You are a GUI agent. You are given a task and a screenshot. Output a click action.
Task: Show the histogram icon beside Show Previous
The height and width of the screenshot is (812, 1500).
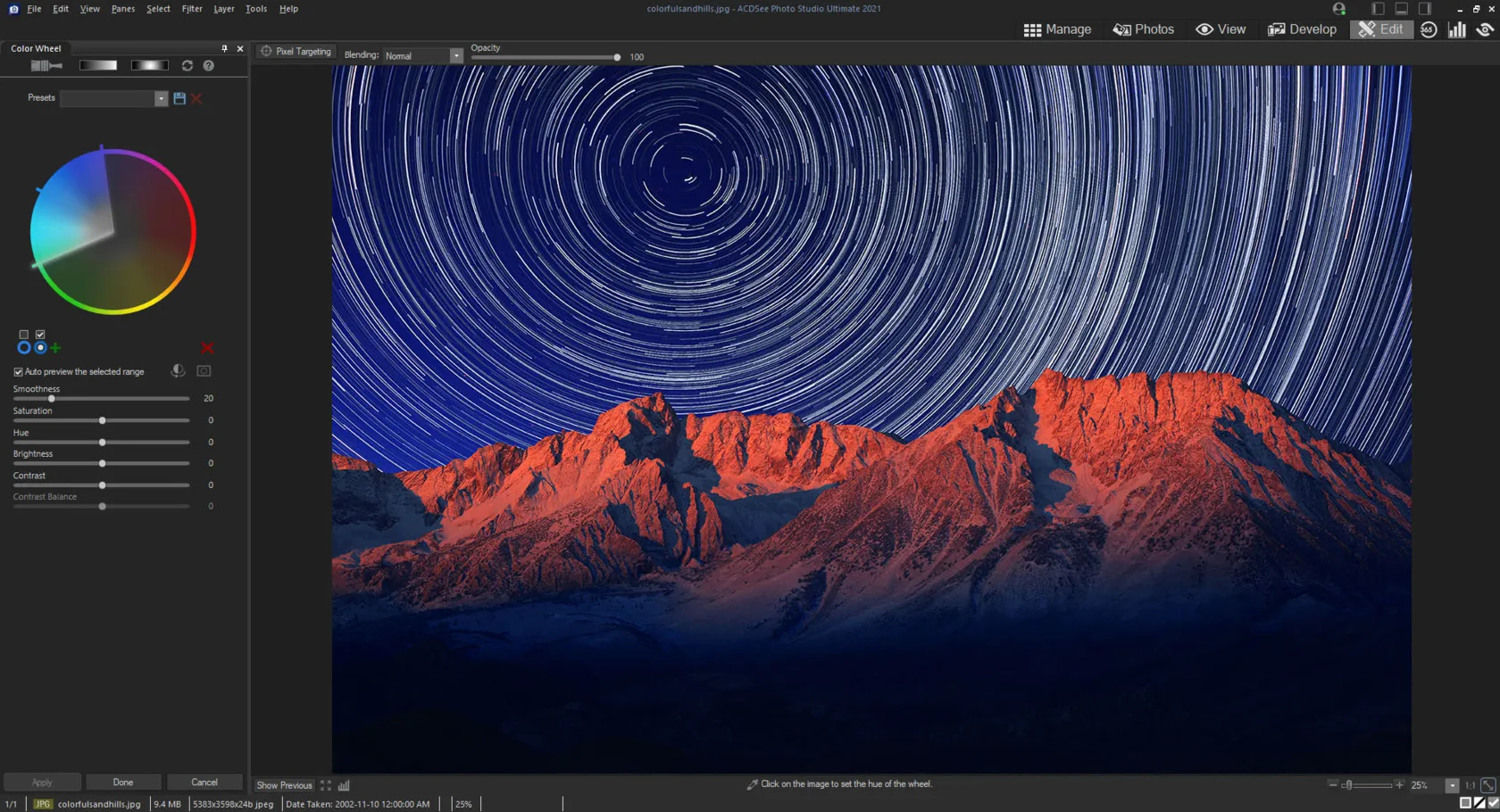click(x=344, y=785)
